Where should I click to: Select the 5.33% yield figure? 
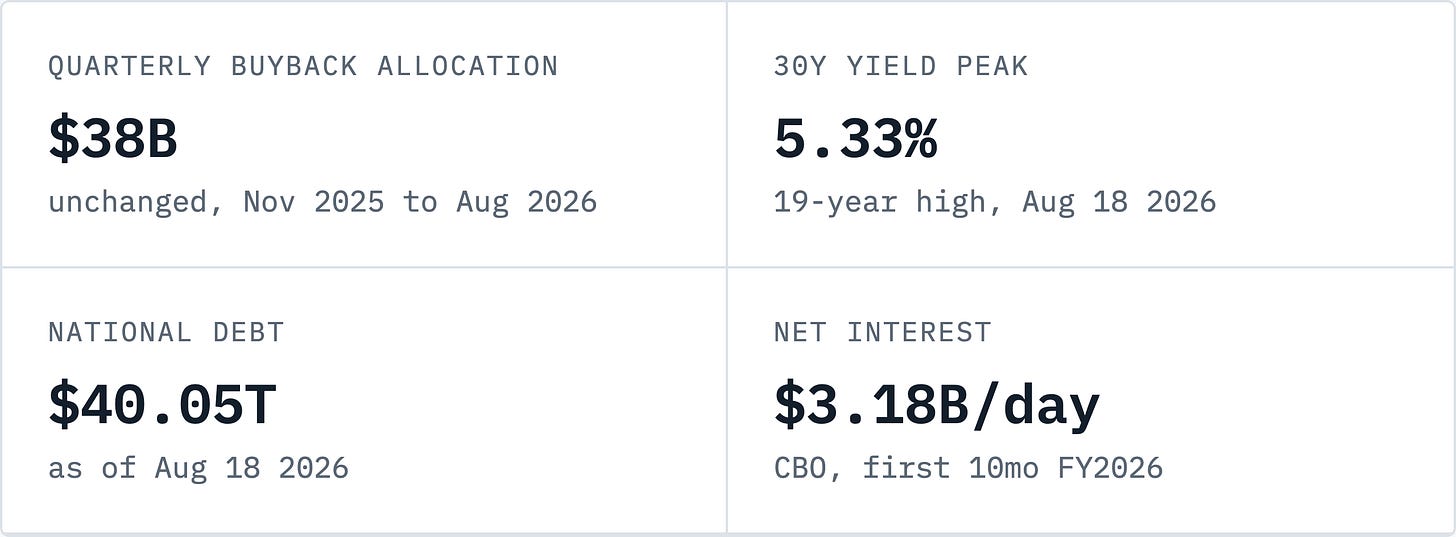856,139
